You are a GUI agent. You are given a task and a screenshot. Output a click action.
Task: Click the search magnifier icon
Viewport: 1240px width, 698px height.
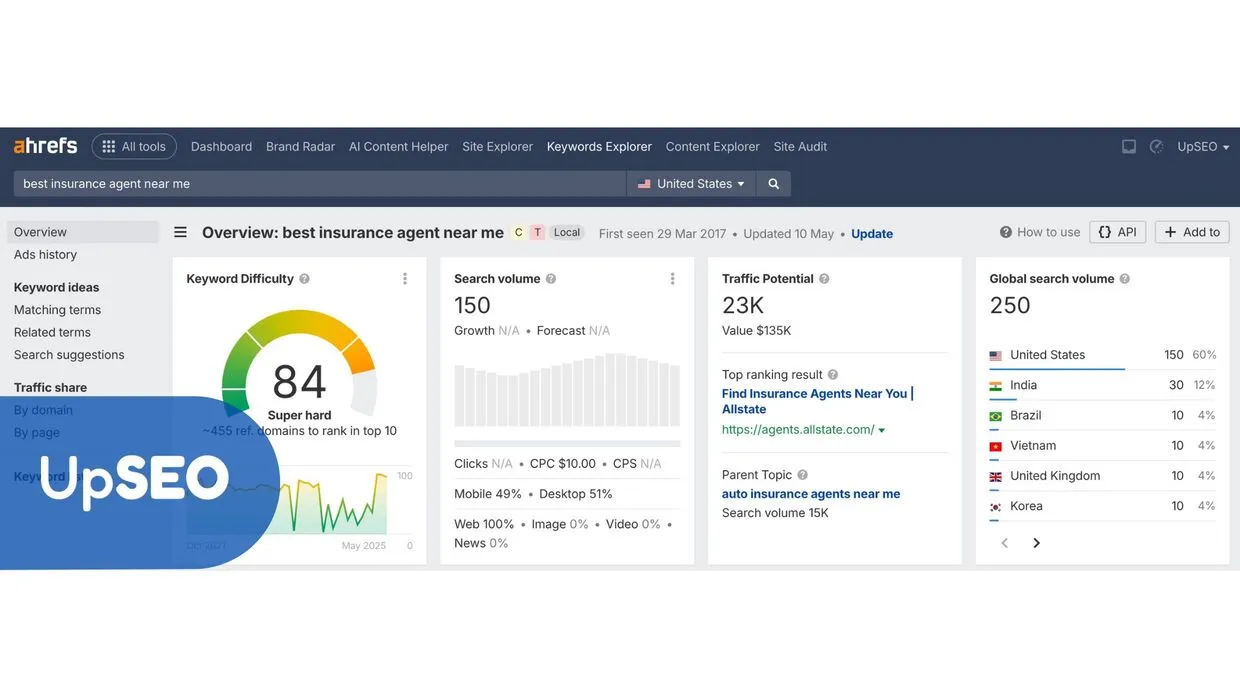pos(773,183)
